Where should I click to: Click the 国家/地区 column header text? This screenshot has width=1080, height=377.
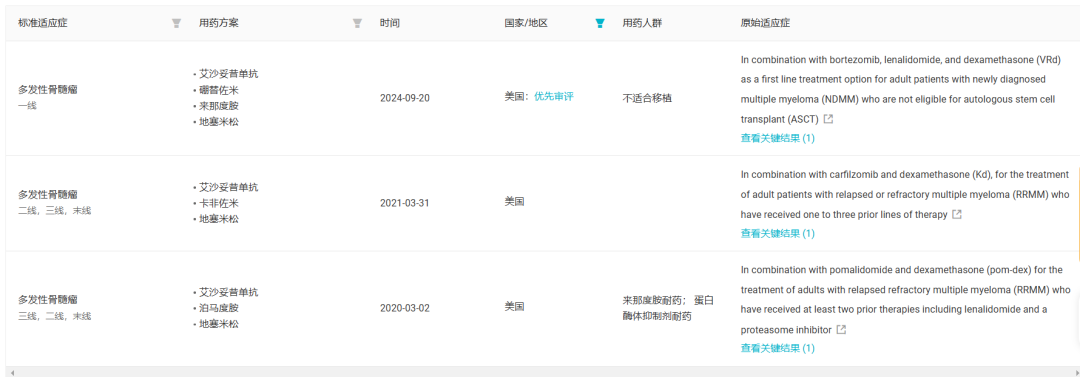click(526, 23)
